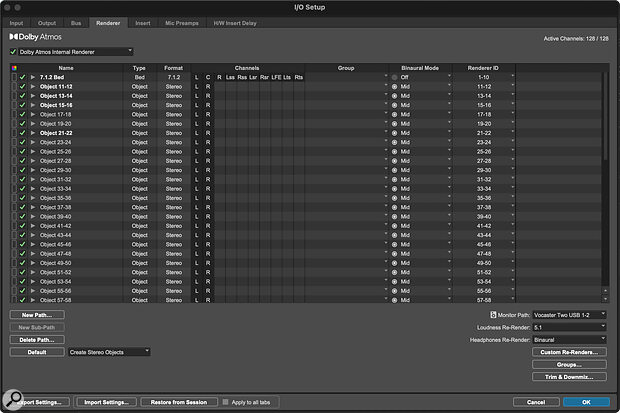Toggle active checkmark for 7.1.2 Bed
The image size is (620, 413).
click(x=23, y=78)
